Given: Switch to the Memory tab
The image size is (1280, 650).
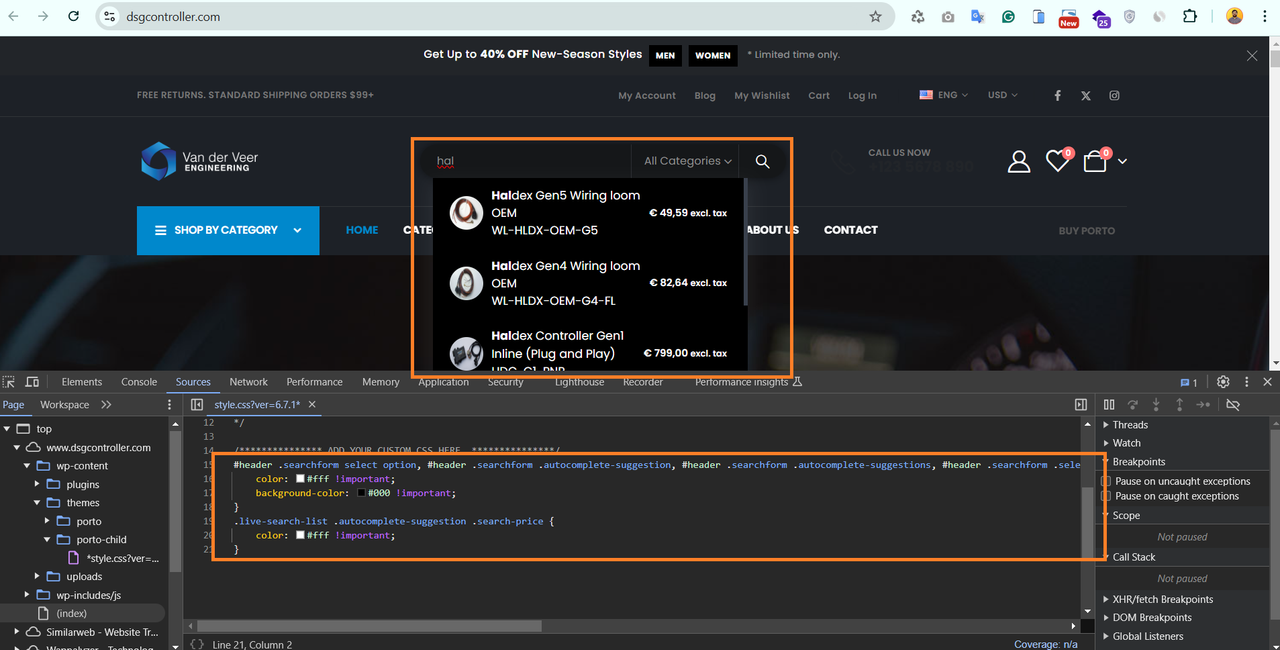Looking at the screenshot, I should click(381, 382).
